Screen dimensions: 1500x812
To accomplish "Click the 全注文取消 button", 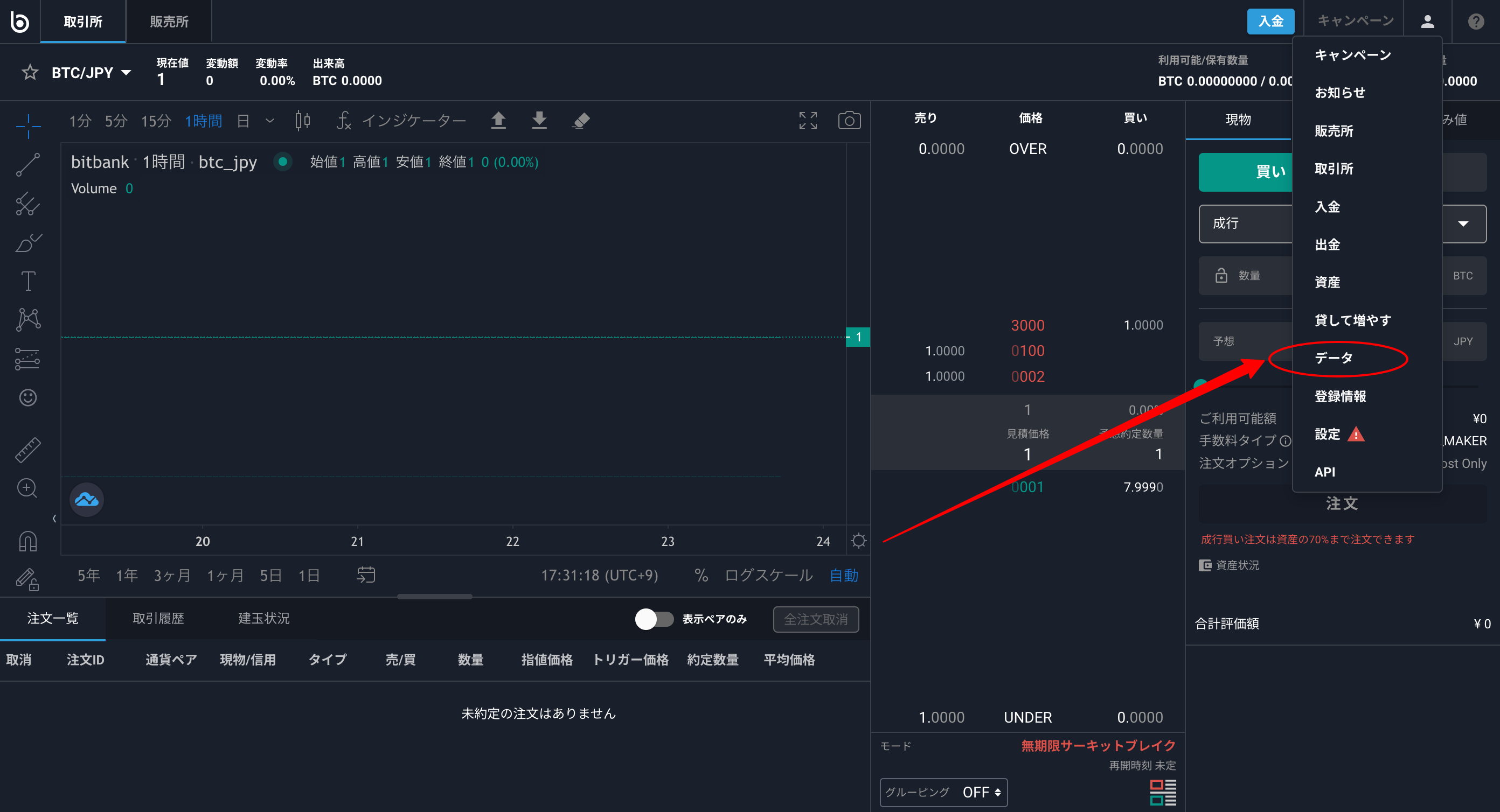I will (x=815, y=619).
